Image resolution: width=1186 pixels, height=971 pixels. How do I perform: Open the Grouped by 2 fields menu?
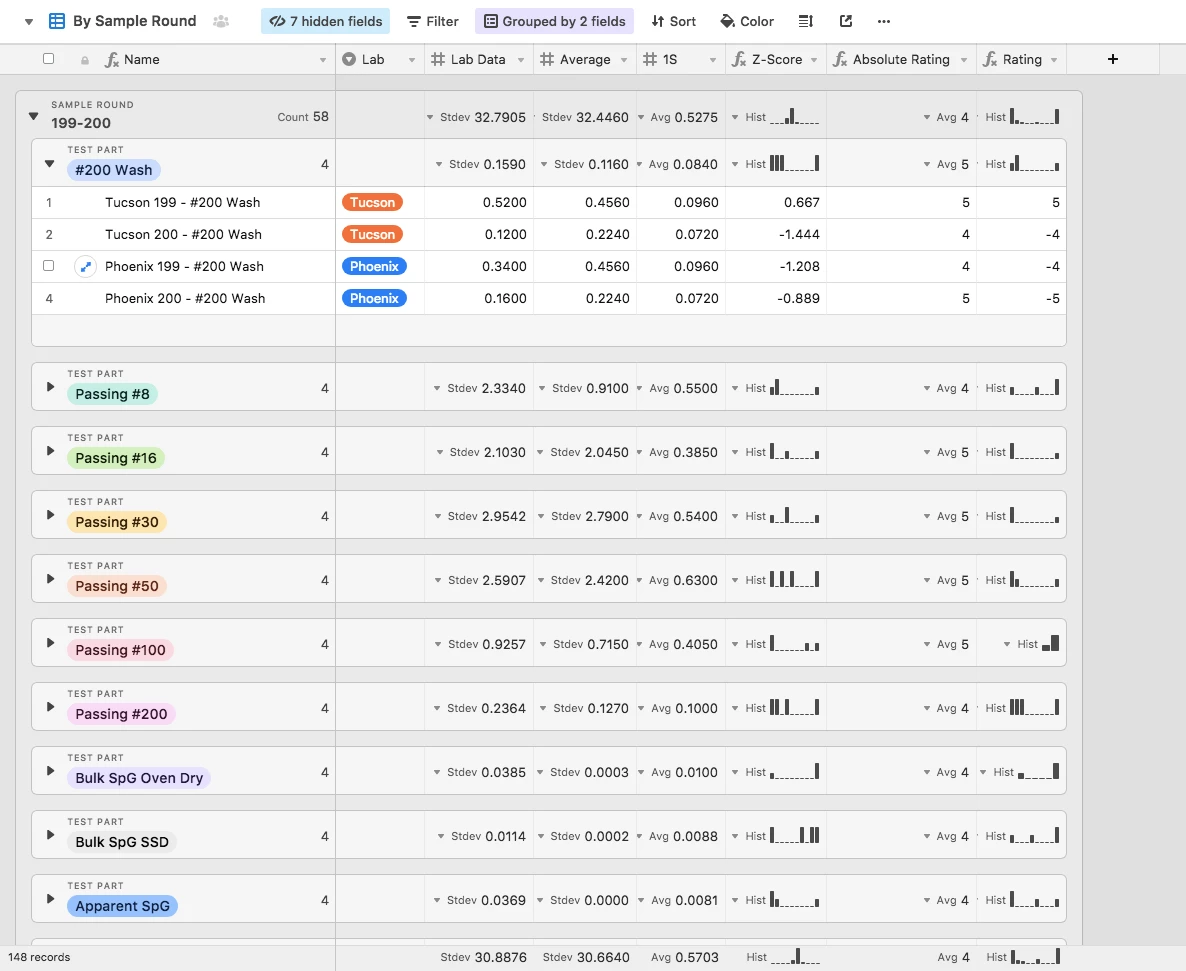pyautogui.click(x=554, y=21)
